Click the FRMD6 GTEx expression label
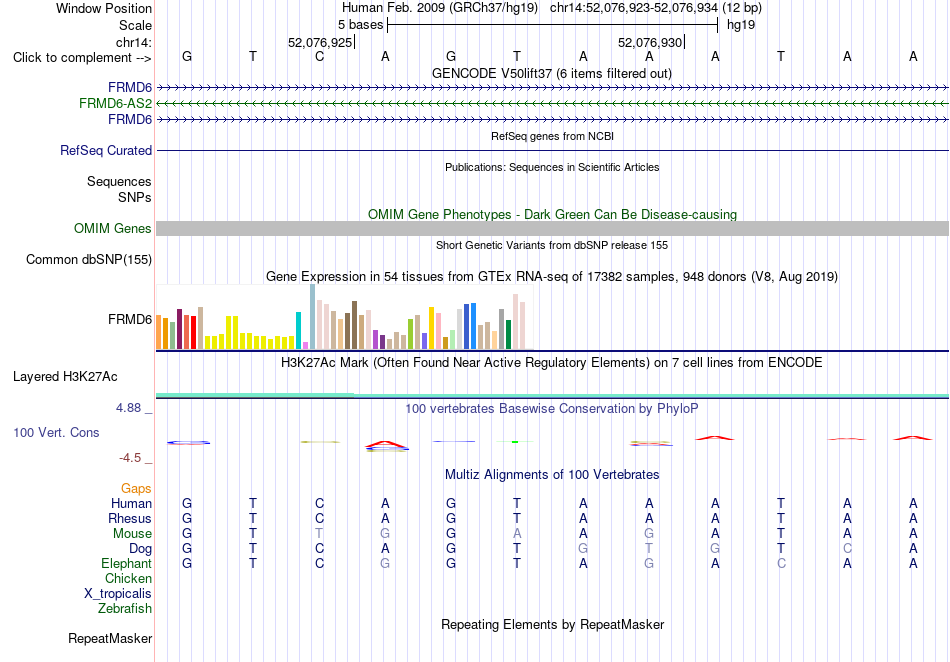The height and width of the screenshot is (662, 950). [x=130, y=319]
